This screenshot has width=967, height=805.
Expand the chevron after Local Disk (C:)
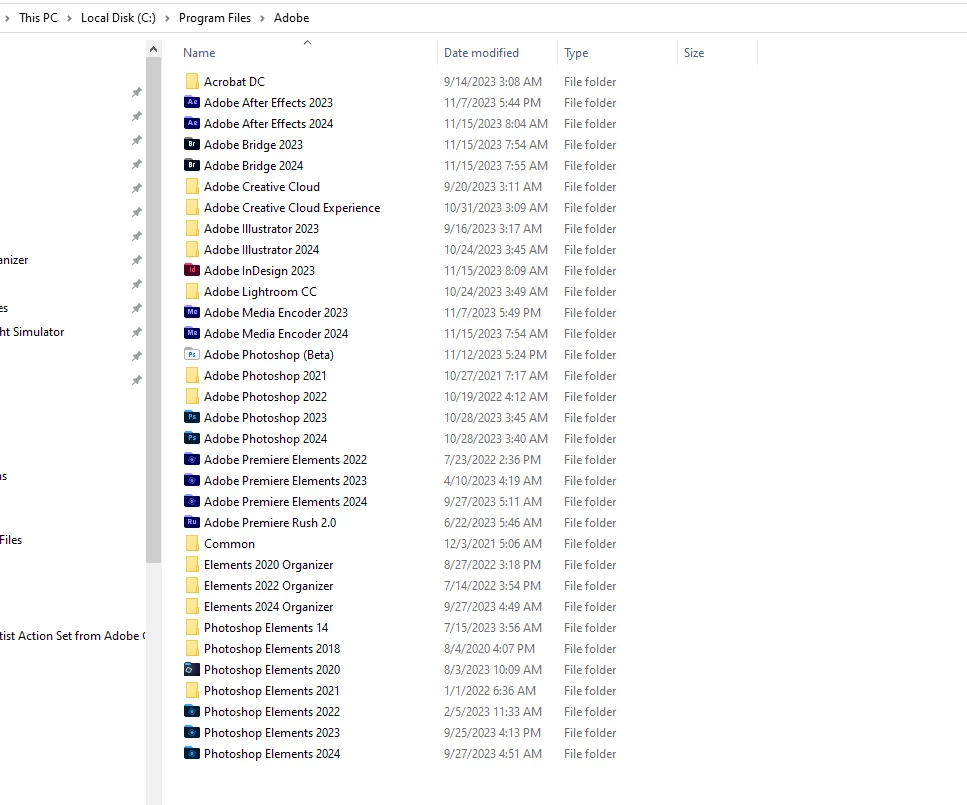pos(167,19)
